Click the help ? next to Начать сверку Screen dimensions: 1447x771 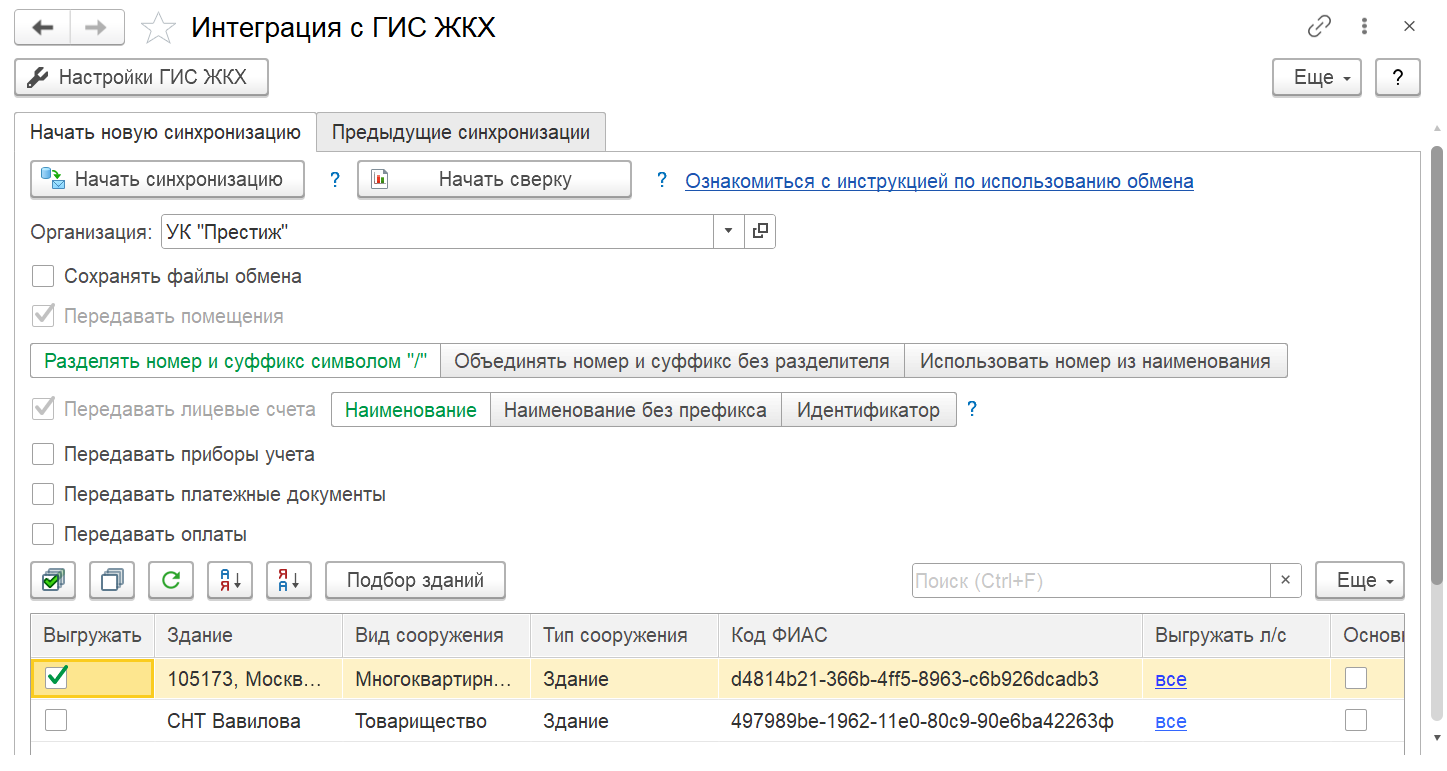click(x=661, y=180)
